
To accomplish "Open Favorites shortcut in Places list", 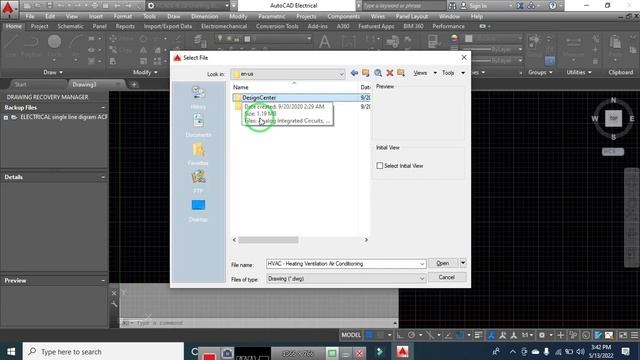I will (198, 154).
